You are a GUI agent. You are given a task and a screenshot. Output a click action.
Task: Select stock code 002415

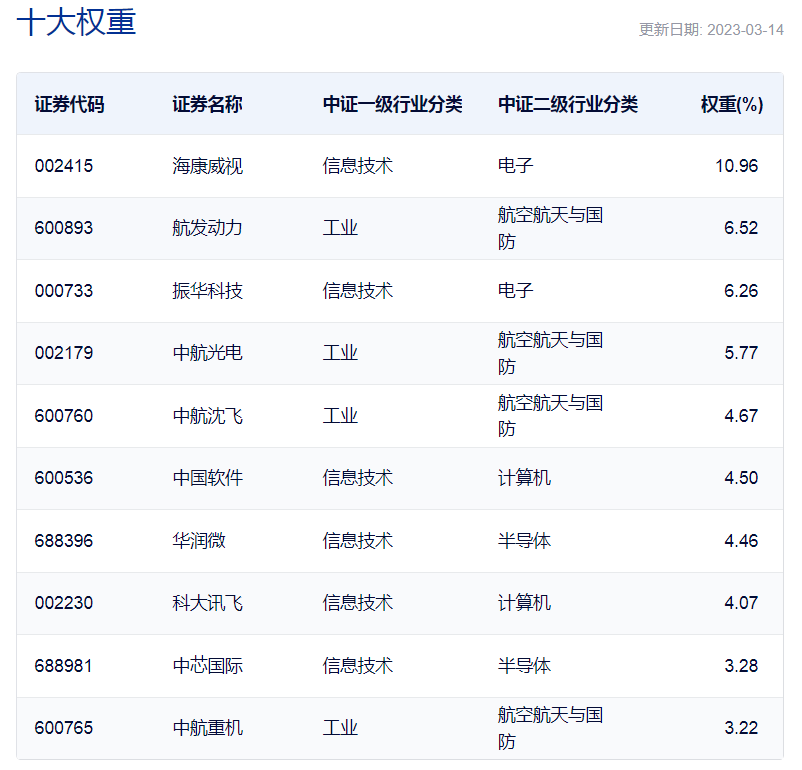point(64,166)
